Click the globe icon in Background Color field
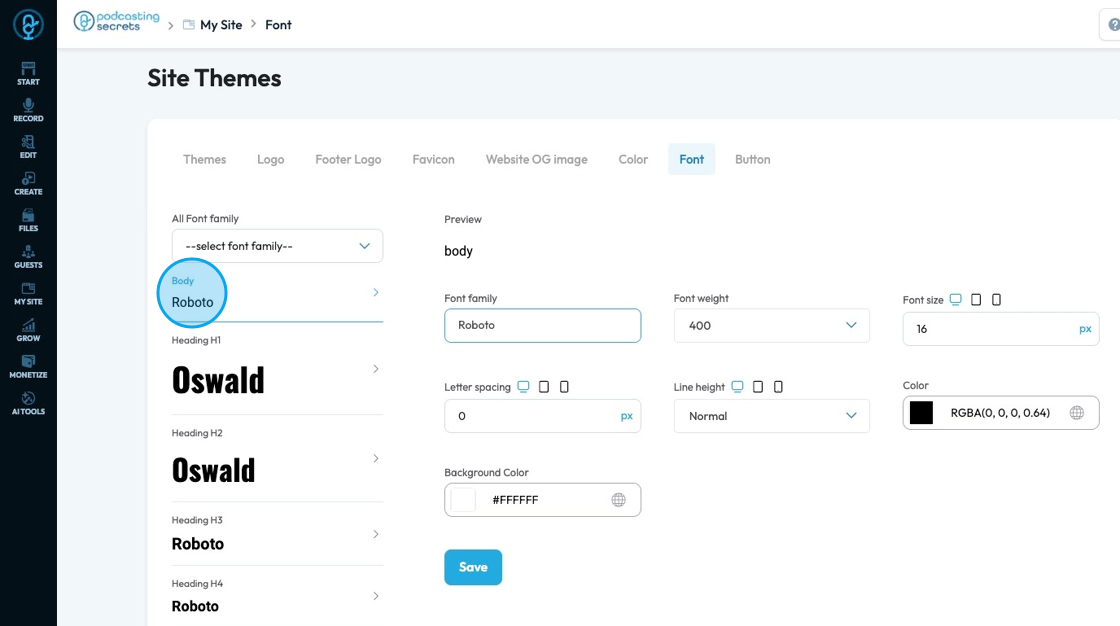 pos(619,500)
